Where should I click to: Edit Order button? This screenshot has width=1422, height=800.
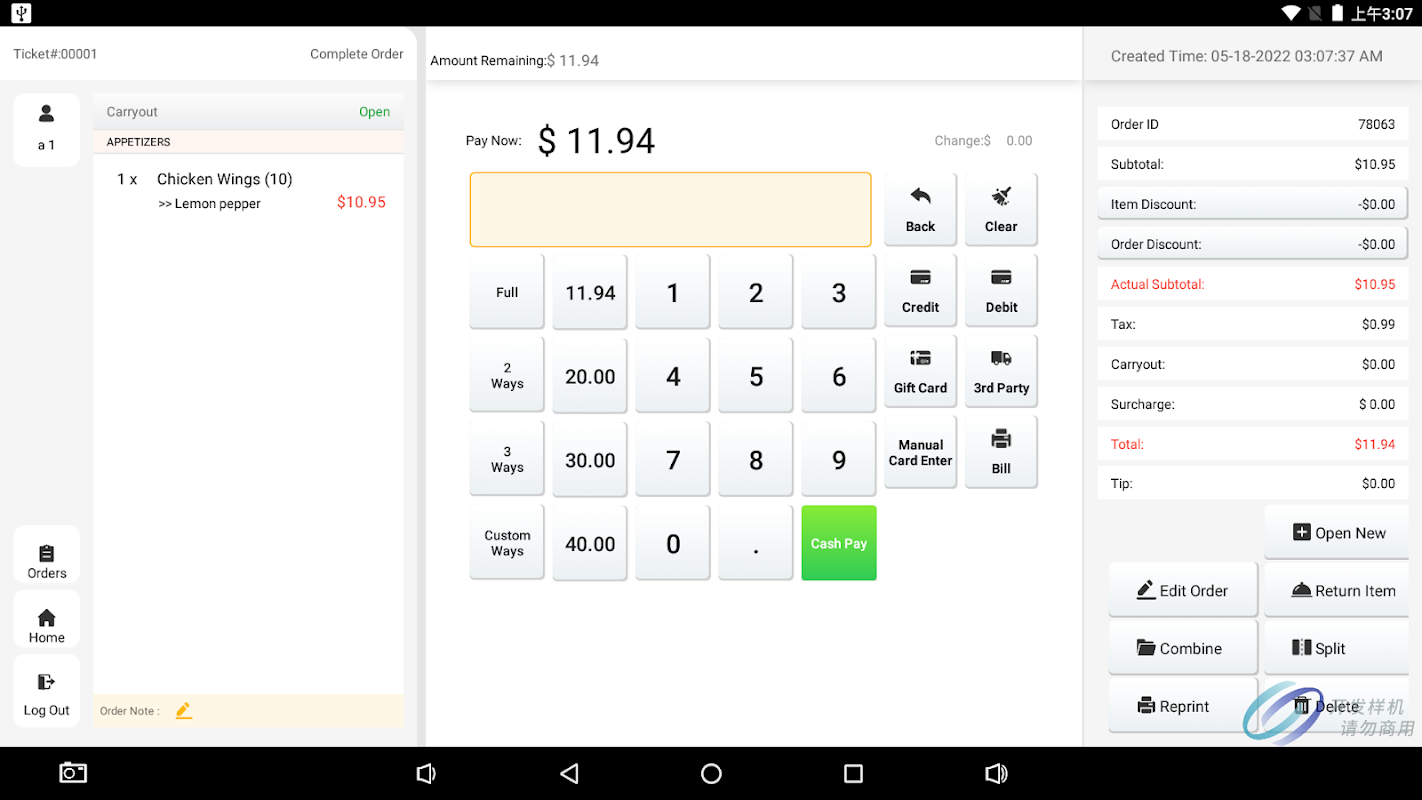pyautogui.click(x=1183, y=590)
